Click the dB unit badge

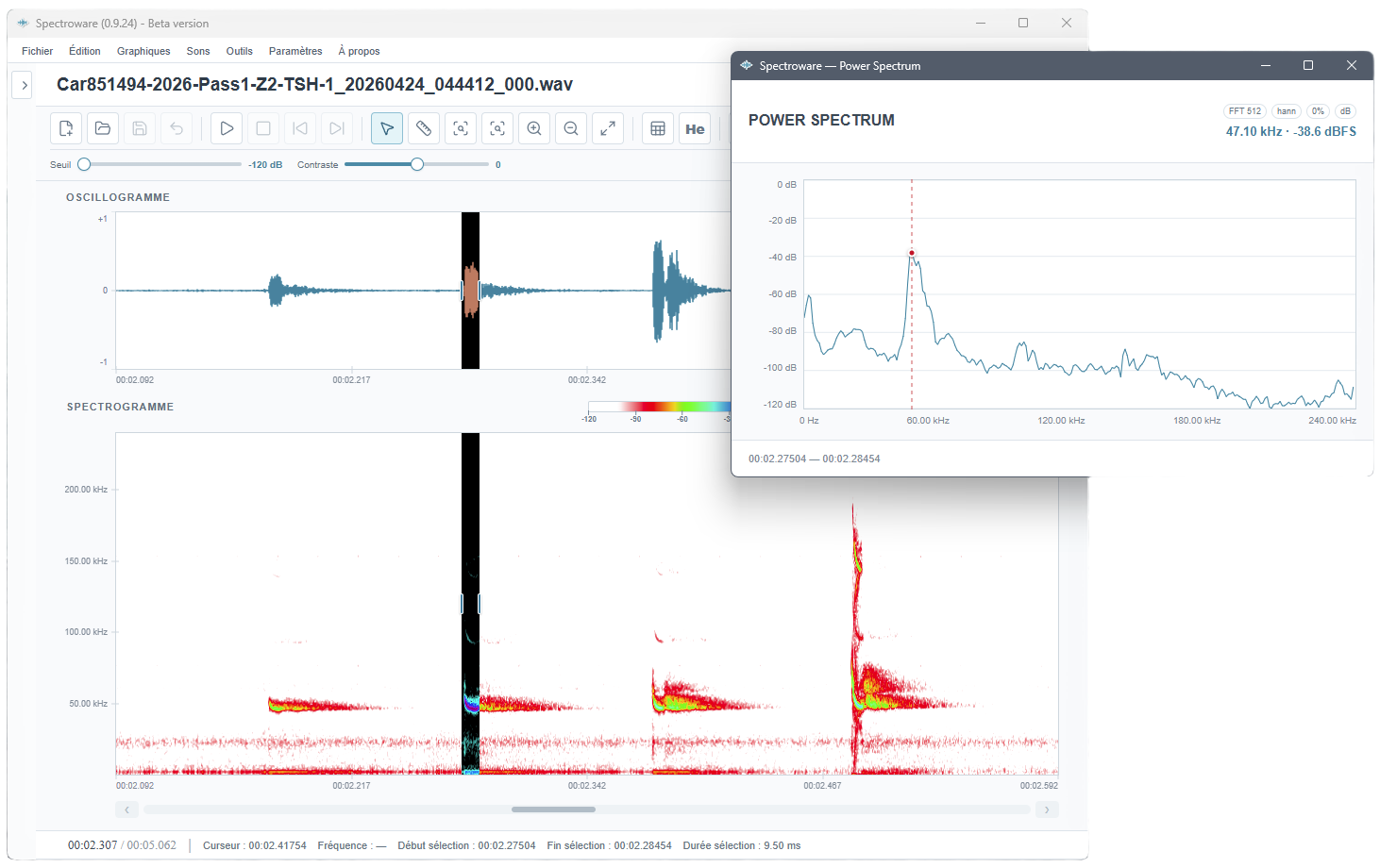click(x=1345, y=111)
